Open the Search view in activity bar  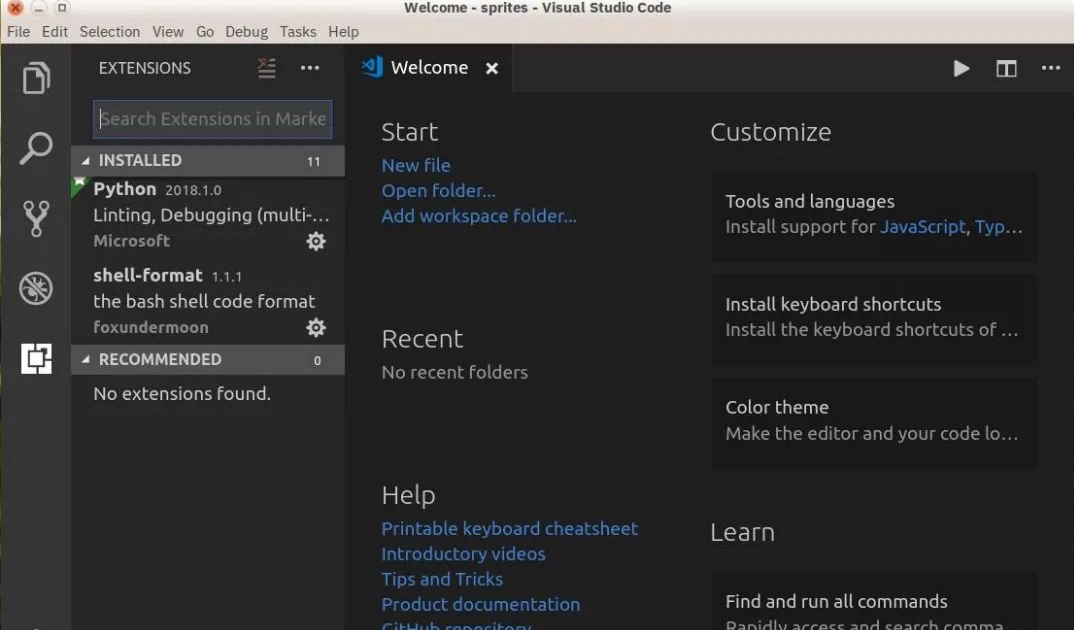[x=36, y=149]
